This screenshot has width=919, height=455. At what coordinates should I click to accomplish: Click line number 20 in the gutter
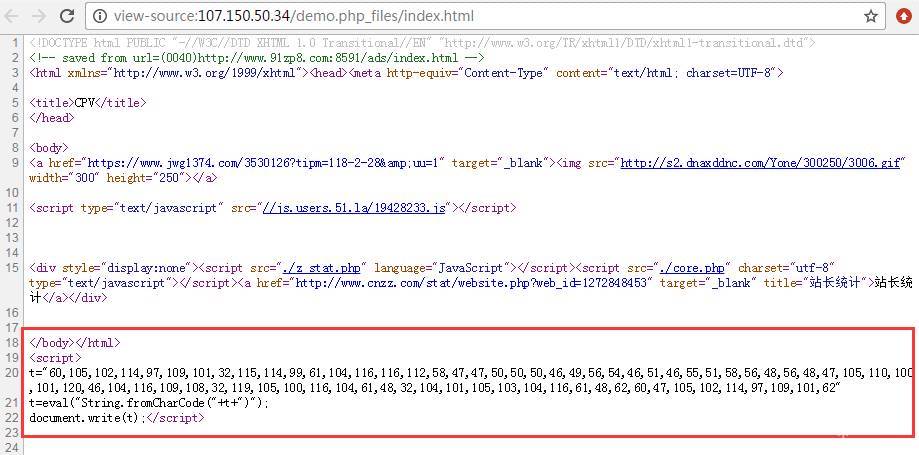[x=12, y=373]
